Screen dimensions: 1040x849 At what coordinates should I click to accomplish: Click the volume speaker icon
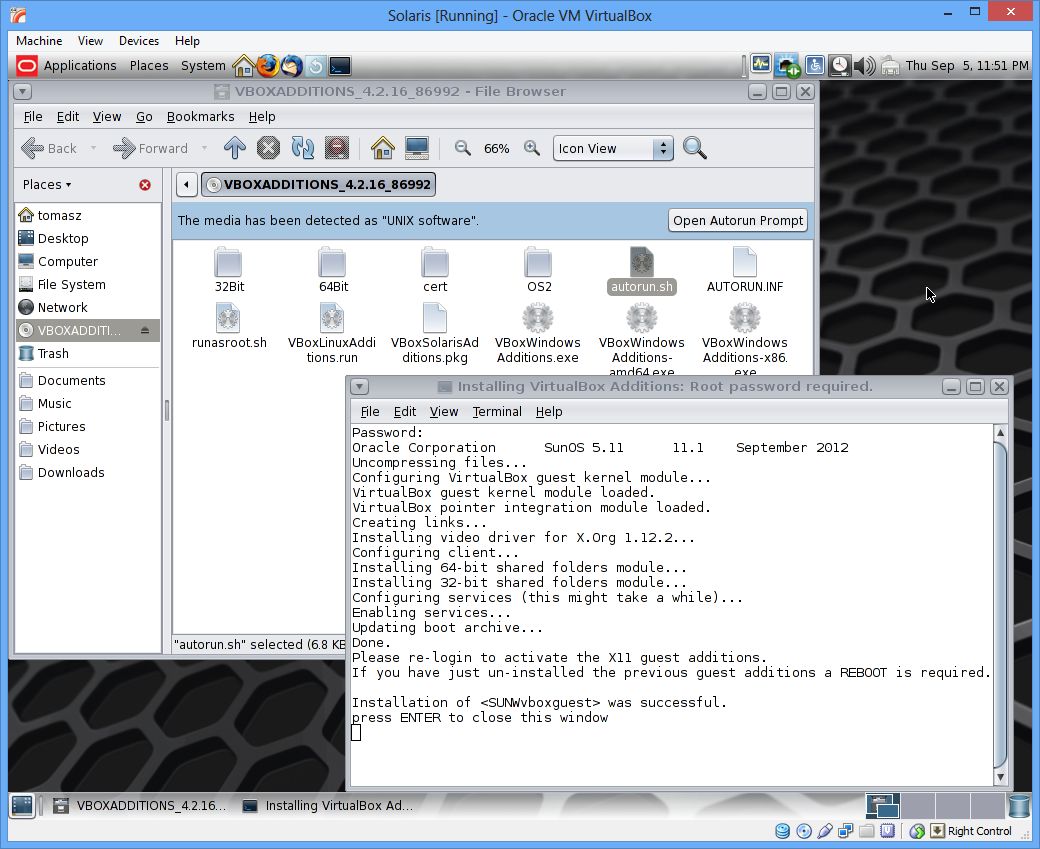tap(864, 65)
